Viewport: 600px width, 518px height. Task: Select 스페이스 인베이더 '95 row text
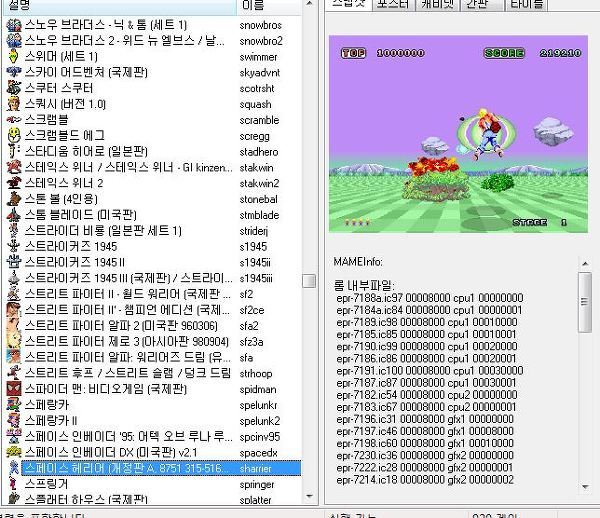click(129, 437)
